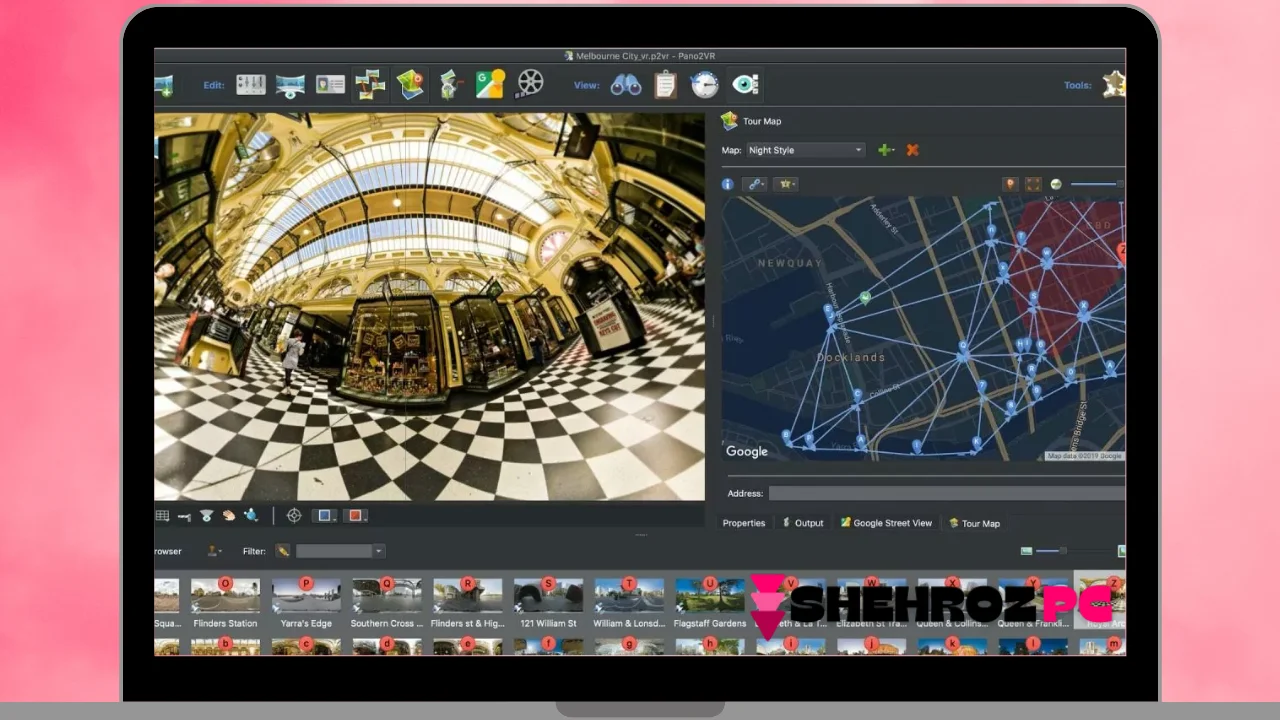
Task: Click the NEWQUAY label on map
Action: coord(790,263)
